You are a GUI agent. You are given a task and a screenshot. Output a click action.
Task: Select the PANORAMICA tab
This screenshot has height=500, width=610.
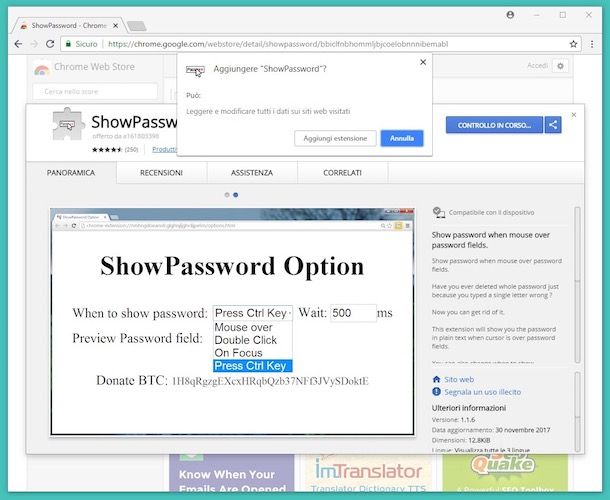coord(71,173)
